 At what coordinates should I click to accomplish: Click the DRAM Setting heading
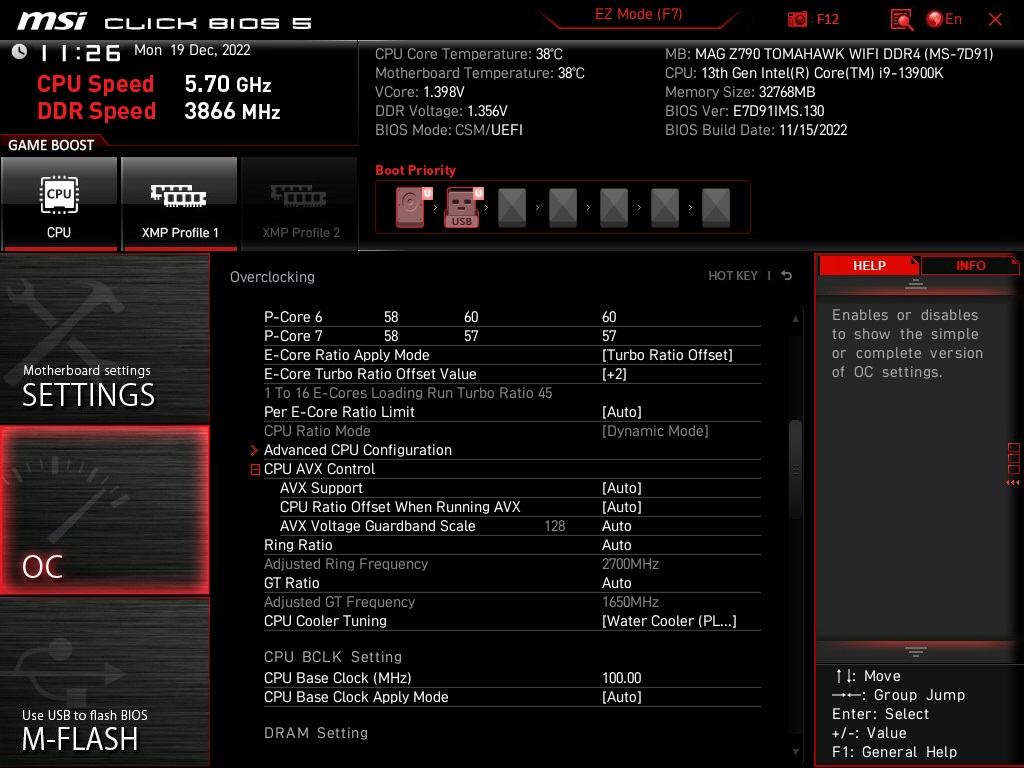pyautogui.click(x=316, y=733)
